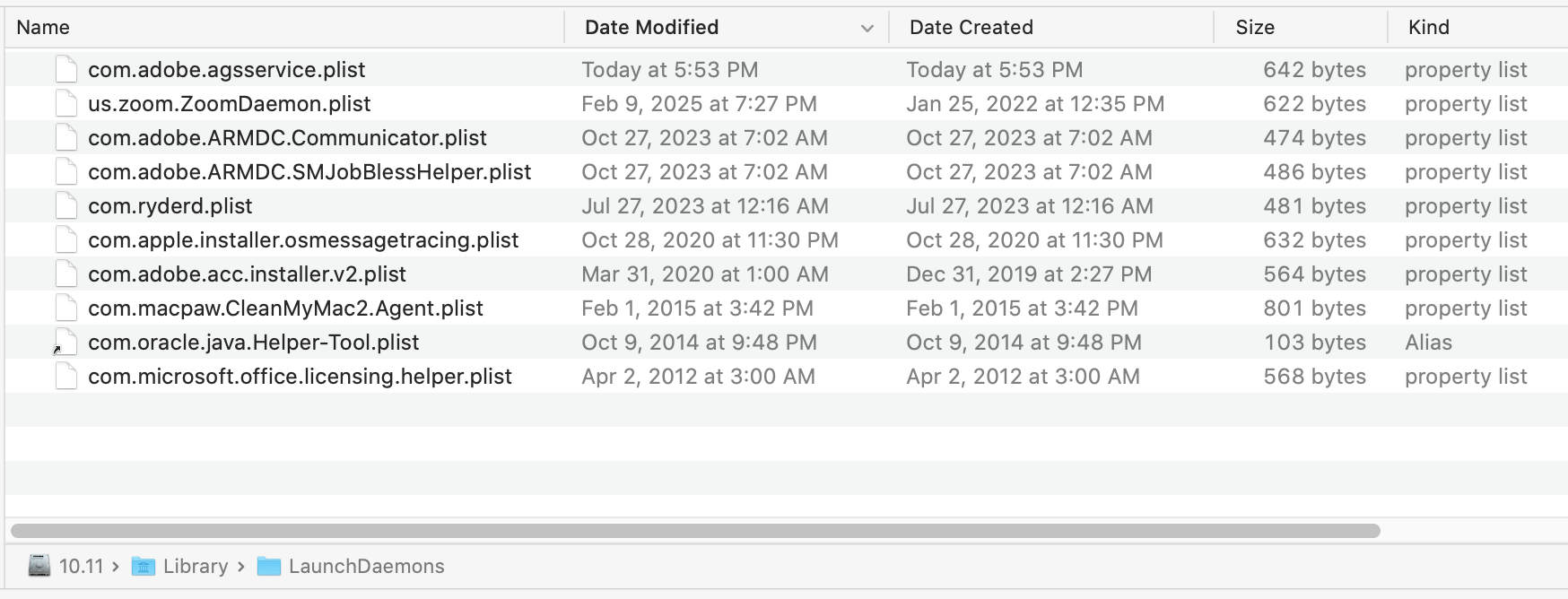Click the 10.11 disk icon in path bar
Viewport: 1568px width, 599px height.
tap(39, 566)
